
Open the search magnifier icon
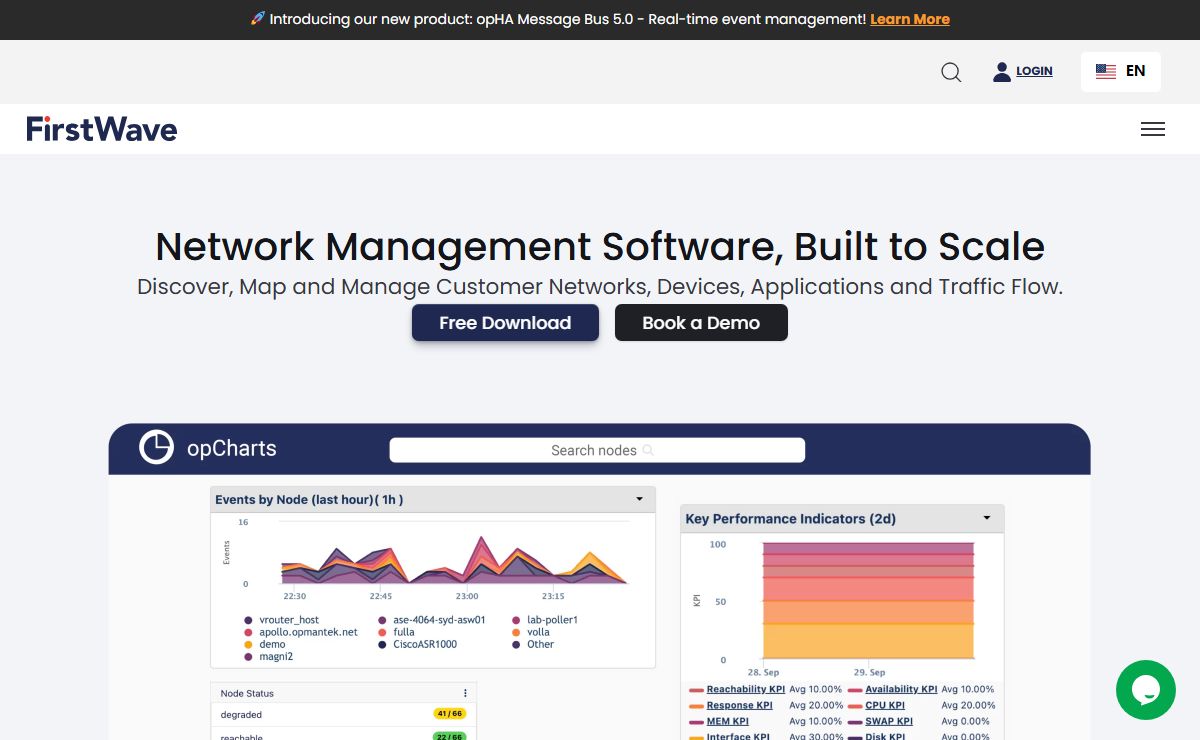click(951, 72)
